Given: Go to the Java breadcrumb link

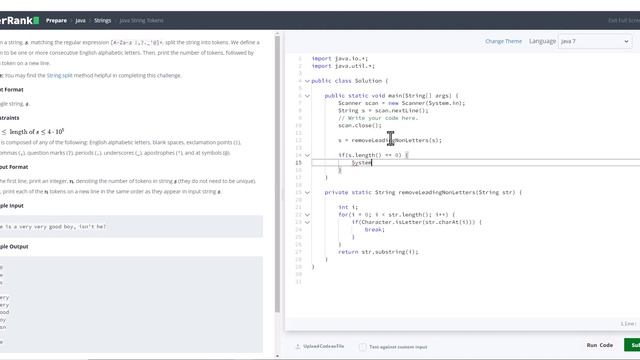Looking at the screenshot, I should coord(80,20).
